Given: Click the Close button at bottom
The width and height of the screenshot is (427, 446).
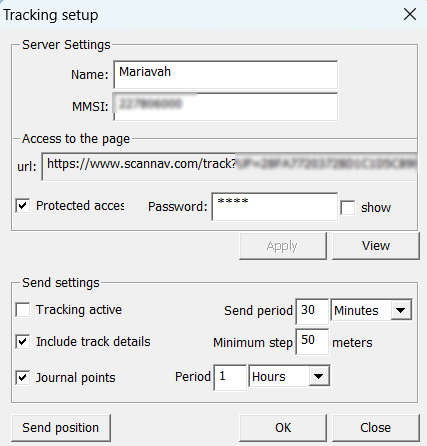Looking at the screenshot, I should (x=376, y=428).
